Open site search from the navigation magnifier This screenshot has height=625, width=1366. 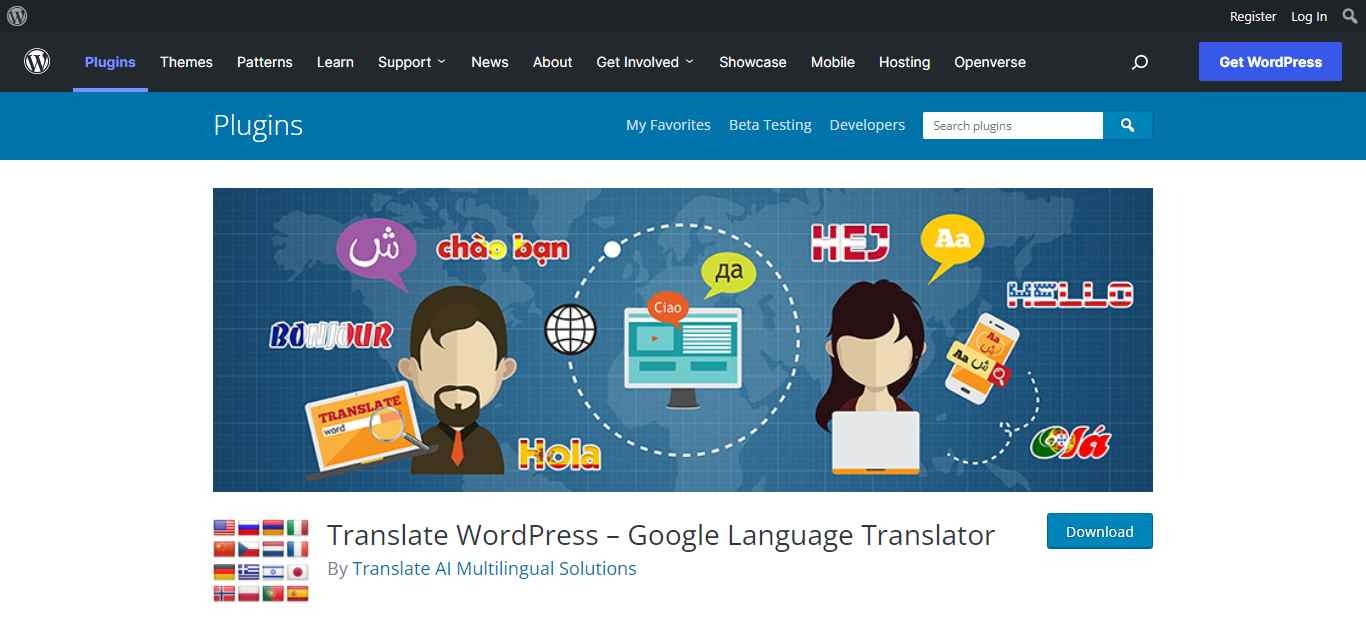coord(1140,62)
